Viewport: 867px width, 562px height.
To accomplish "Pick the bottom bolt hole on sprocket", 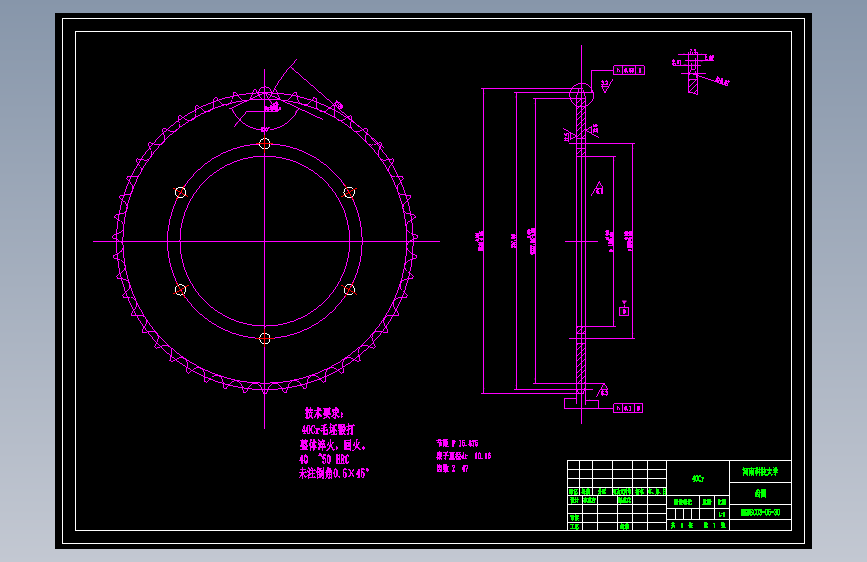I will 265,339.
